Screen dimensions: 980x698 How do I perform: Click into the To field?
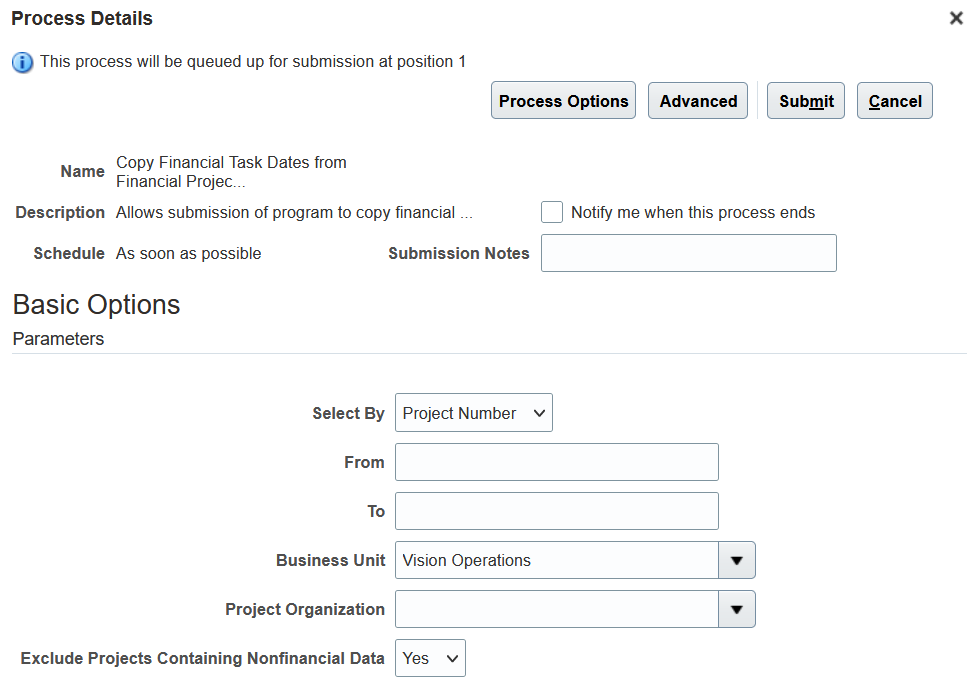coord(557,511)
